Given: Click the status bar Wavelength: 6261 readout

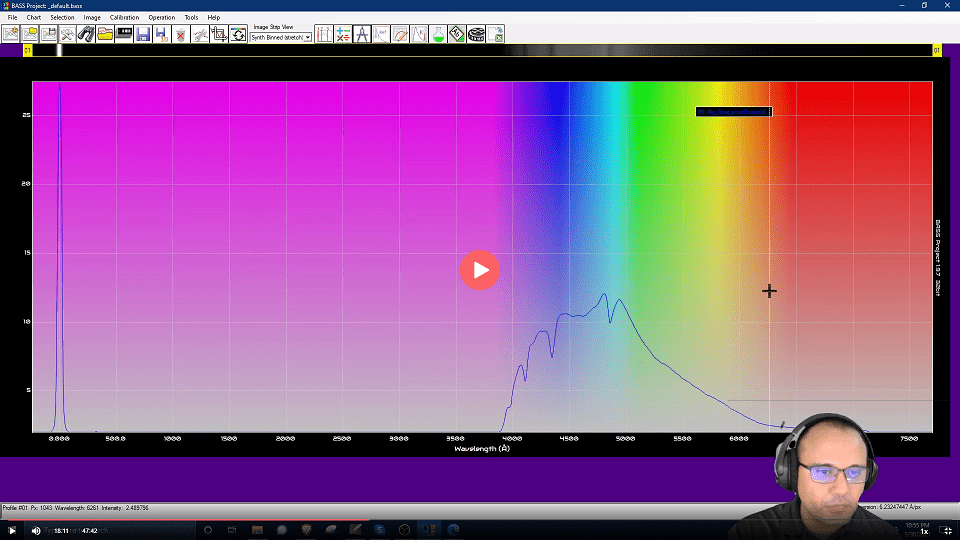Looking at the screenshot, I should [77, 508].
